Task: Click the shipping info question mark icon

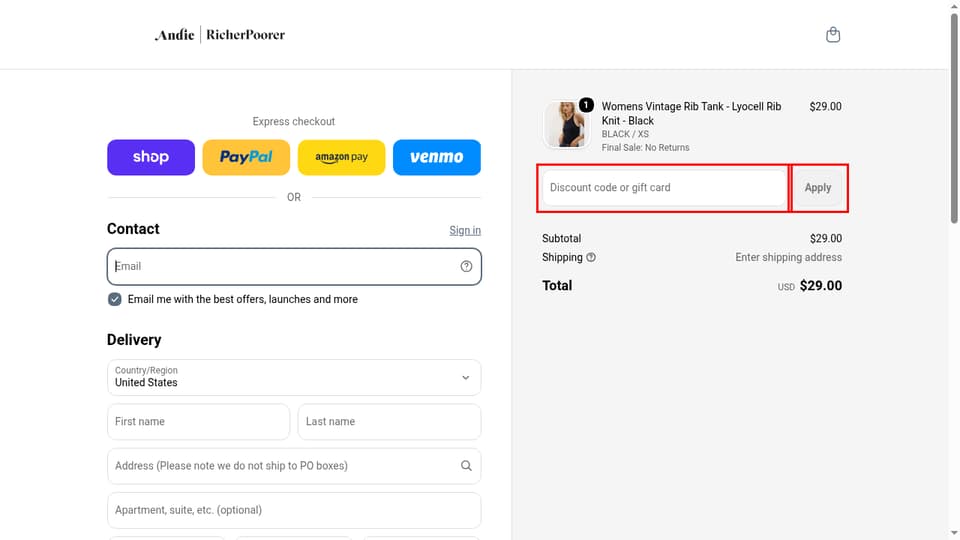Action: pyautogui.click(x=591, y=258)
